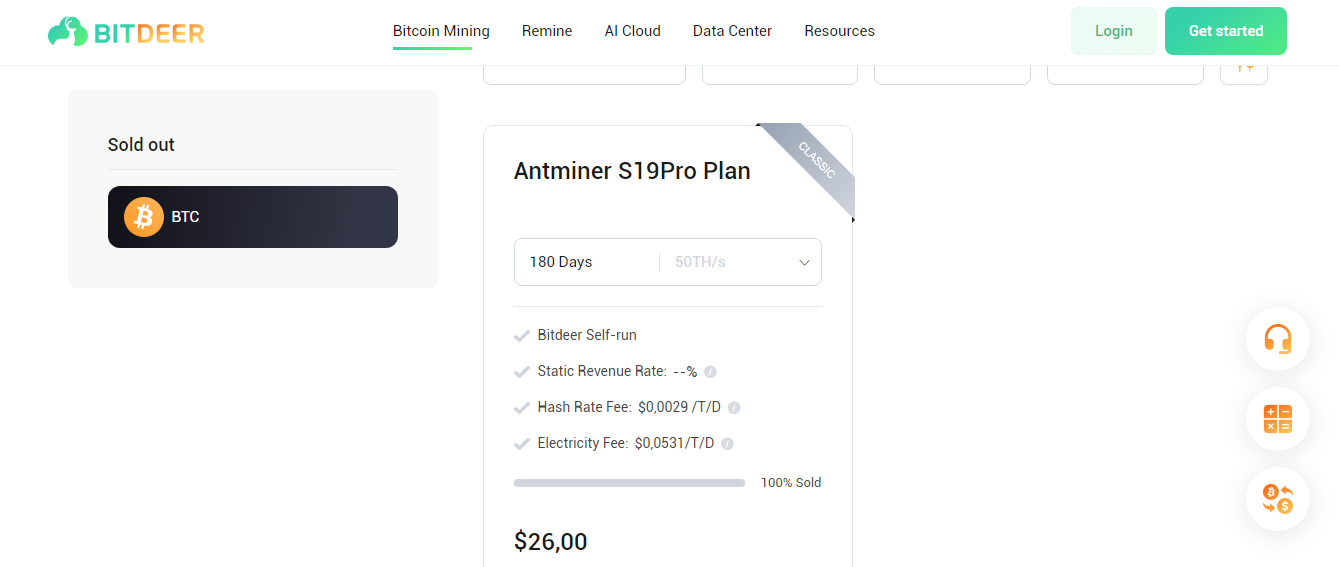Open the Bitcoin Mining menu
The width and height of the screenshot is (1339, 567).
pyautogui.click(x=441, y=31)
